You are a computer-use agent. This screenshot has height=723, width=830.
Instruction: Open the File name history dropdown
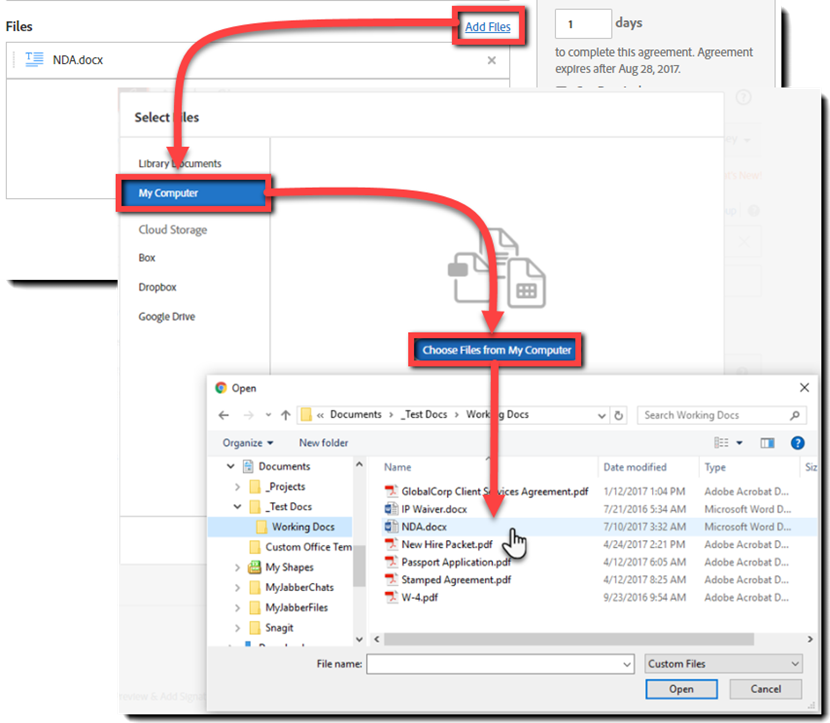tap(627, 664)
